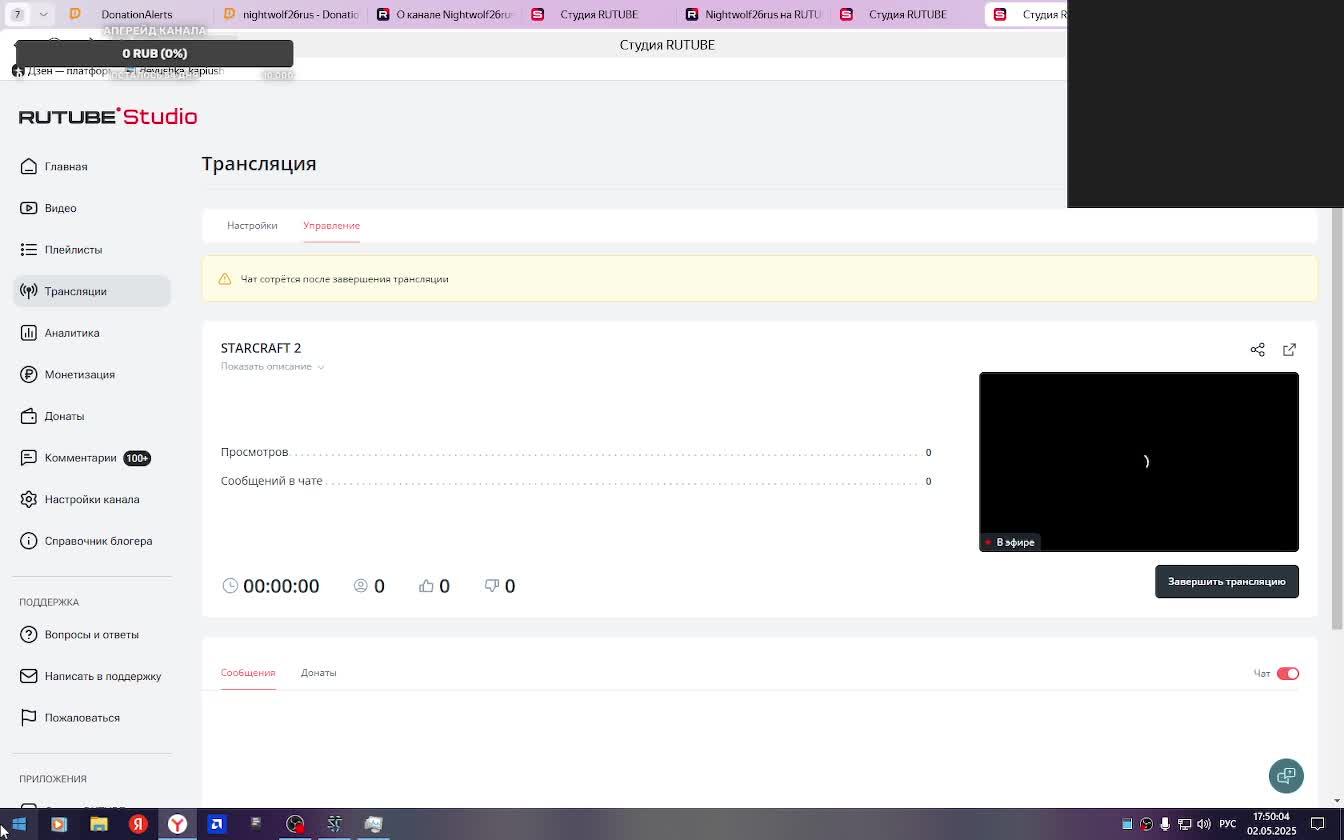
Task: Expand Показать описание under STARCRAFT 2
Action: [x=272, y=367]
